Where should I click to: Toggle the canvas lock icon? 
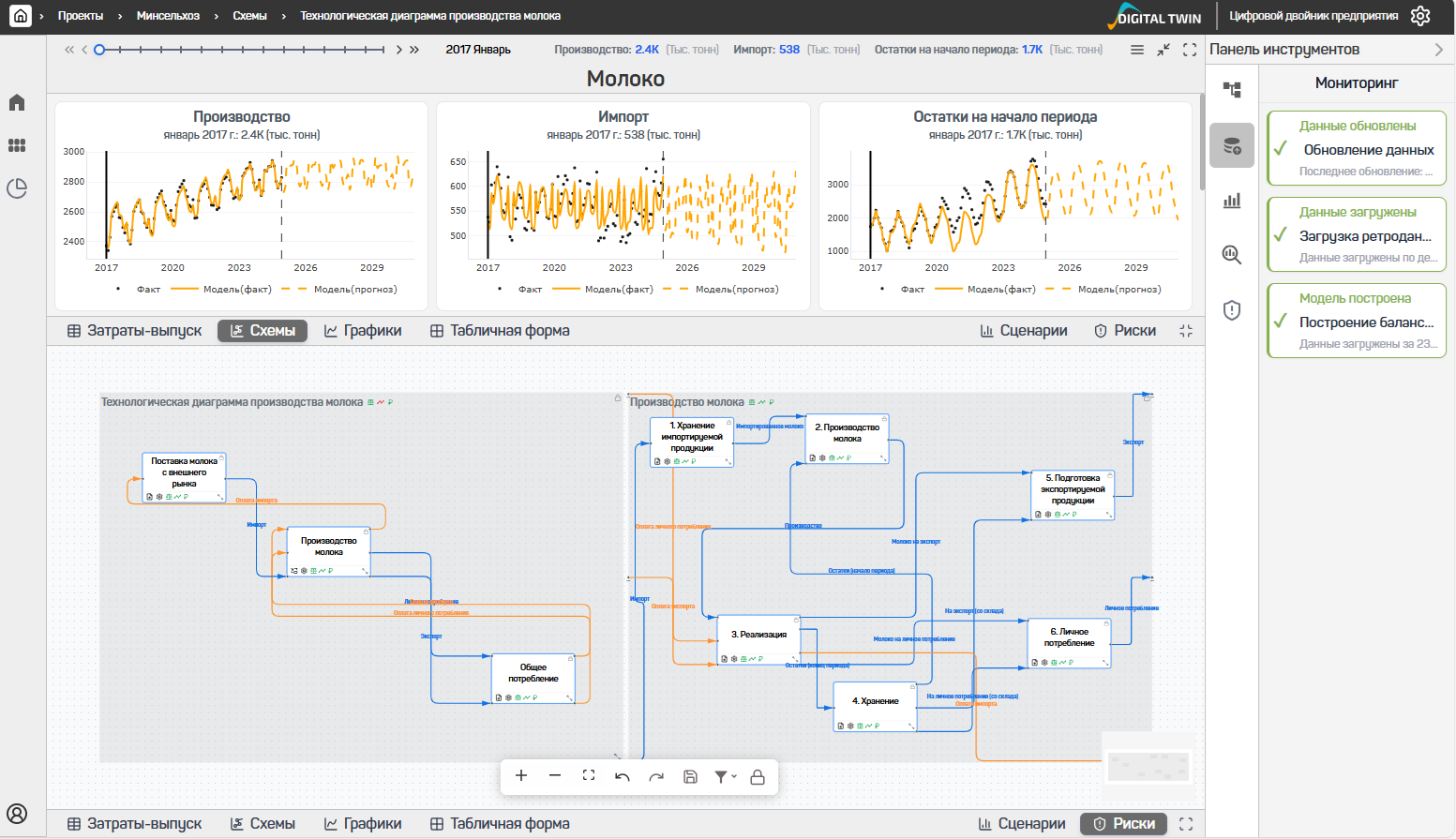click(x=758, y=776)
